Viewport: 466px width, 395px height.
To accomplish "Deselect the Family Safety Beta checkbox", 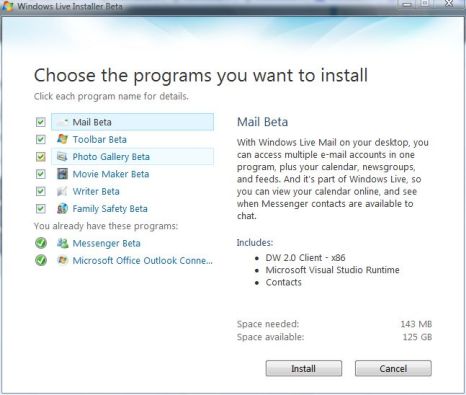I will tap(41, 209).
